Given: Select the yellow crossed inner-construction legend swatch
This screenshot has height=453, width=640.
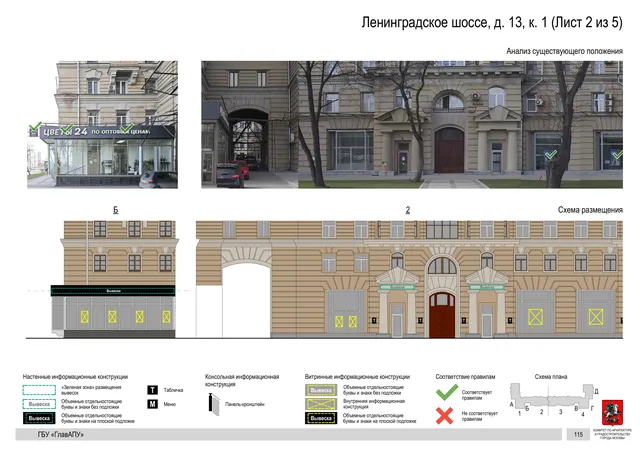Looking at the screenshot, I should 321,404.
